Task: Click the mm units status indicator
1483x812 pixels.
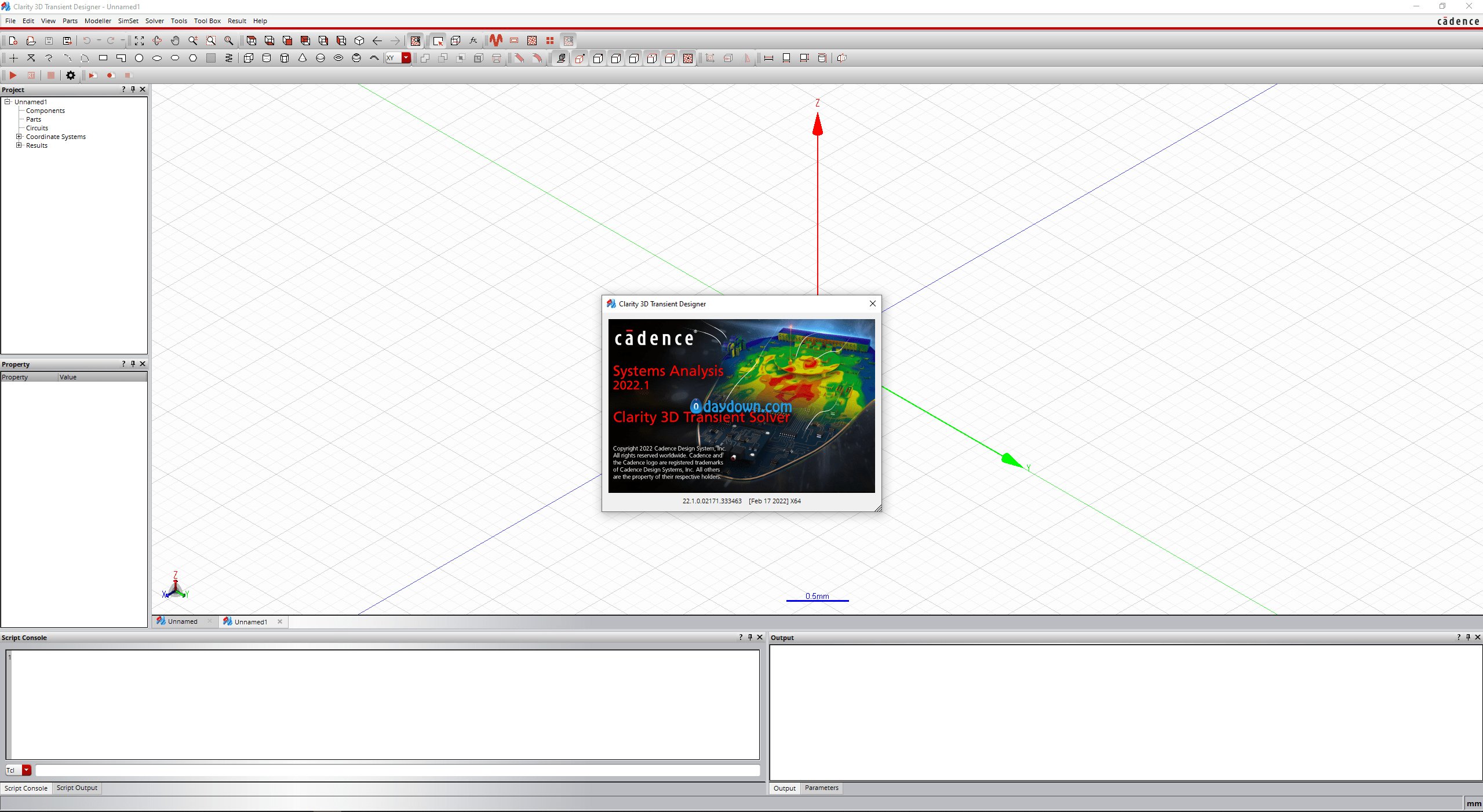Action: [1474, 803]
